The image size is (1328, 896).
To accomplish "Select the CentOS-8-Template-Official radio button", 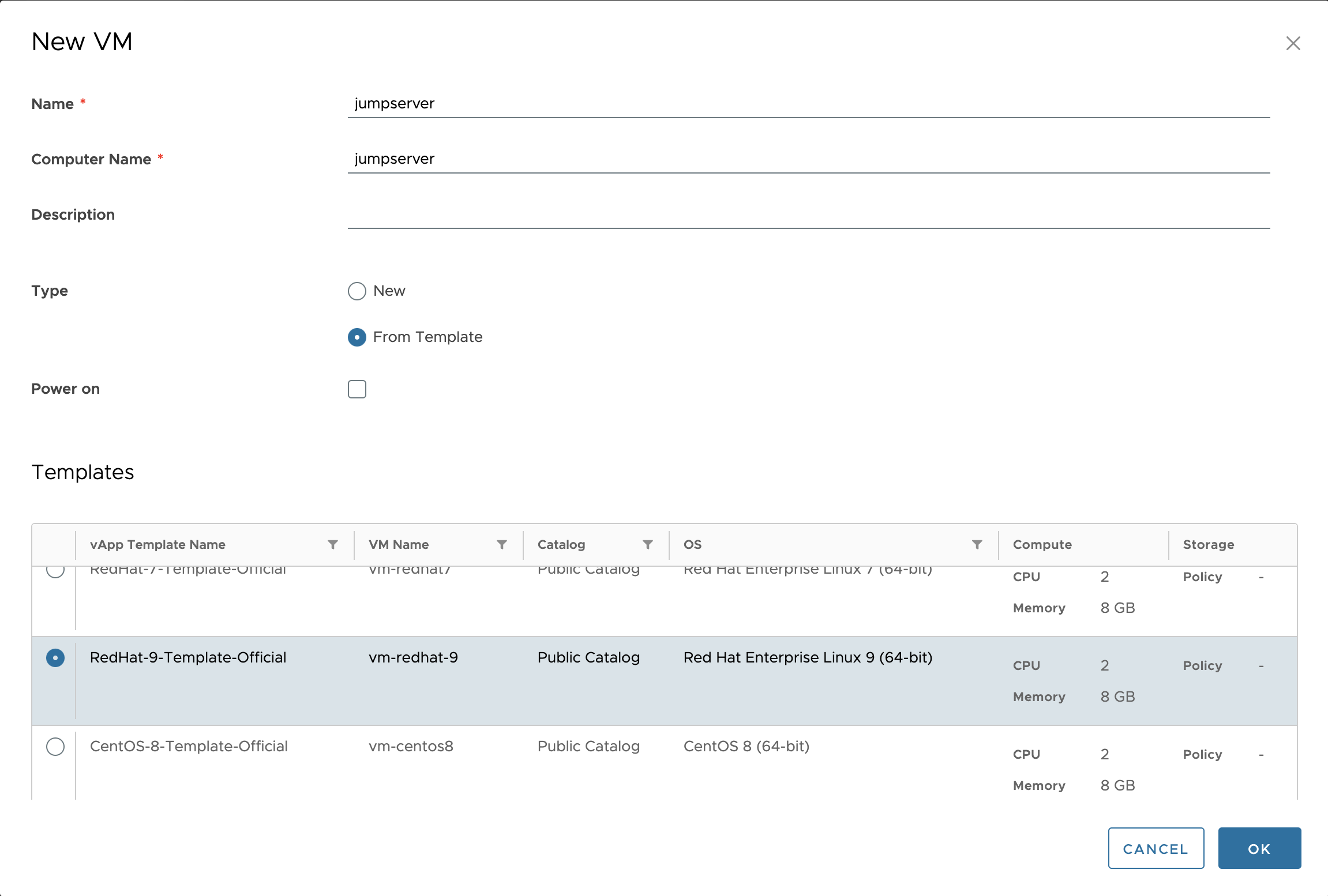I will 55,747.
